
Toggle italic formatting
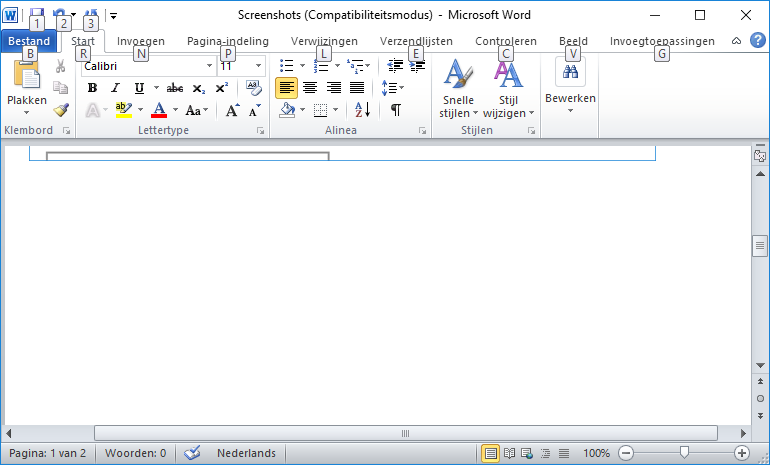click(x=115, y=88)
